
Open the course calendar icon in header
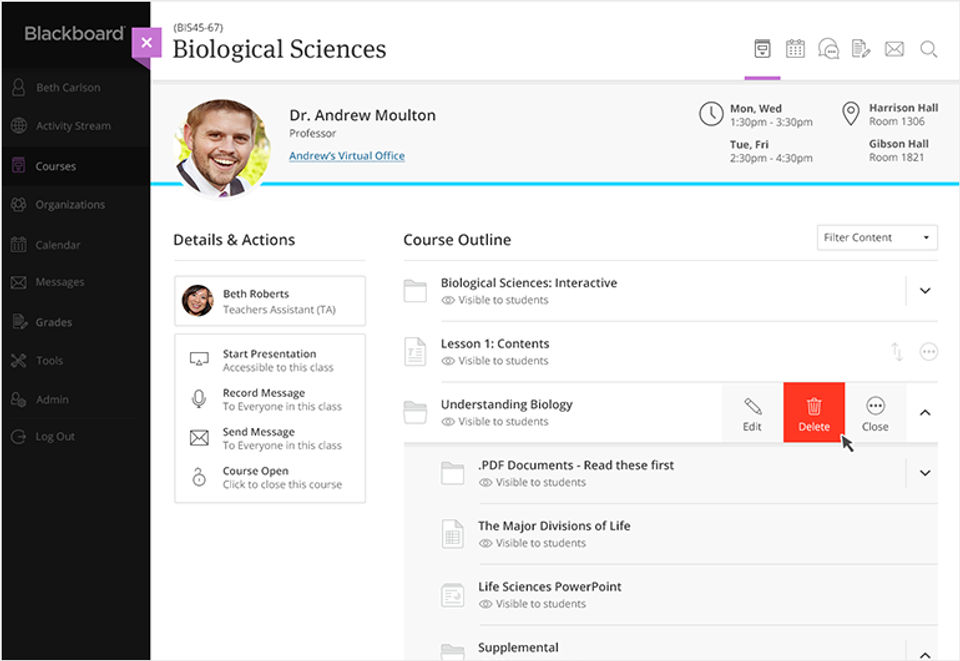(x=795, y=48)
